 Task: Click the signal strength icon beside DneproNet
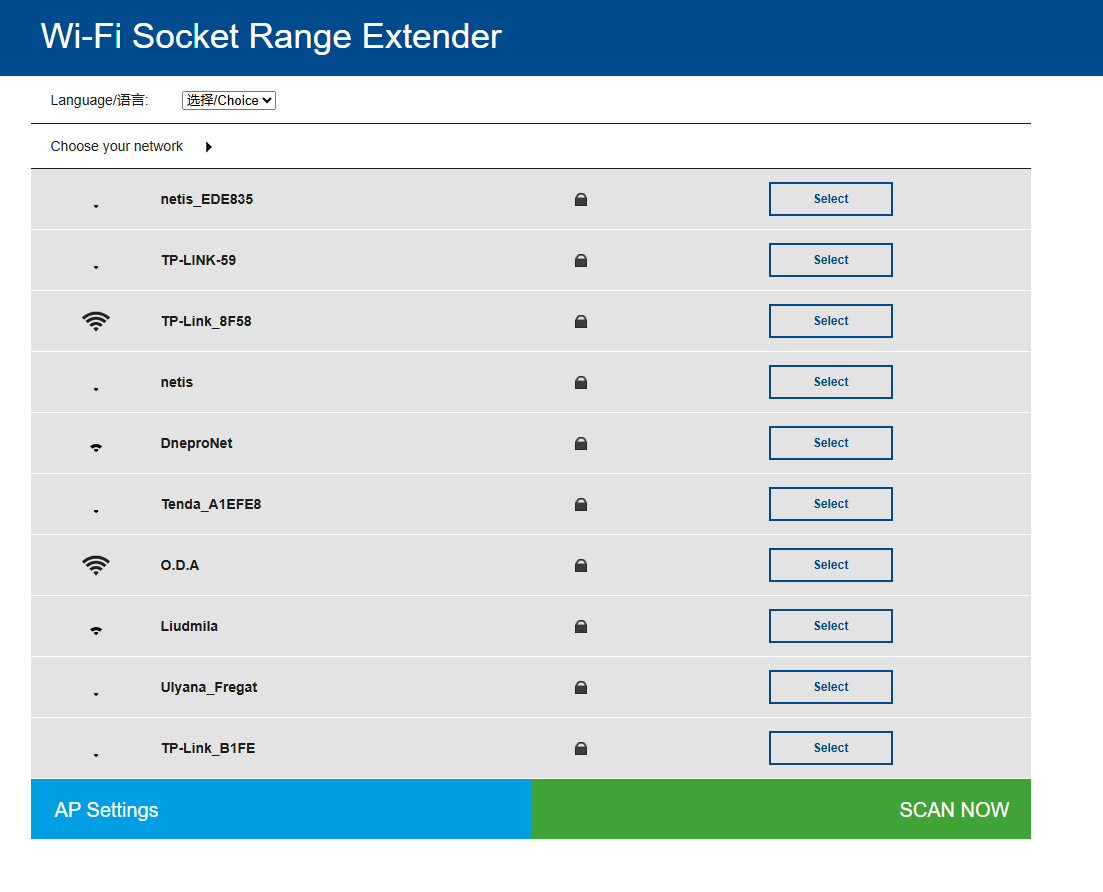click(96, 447)
